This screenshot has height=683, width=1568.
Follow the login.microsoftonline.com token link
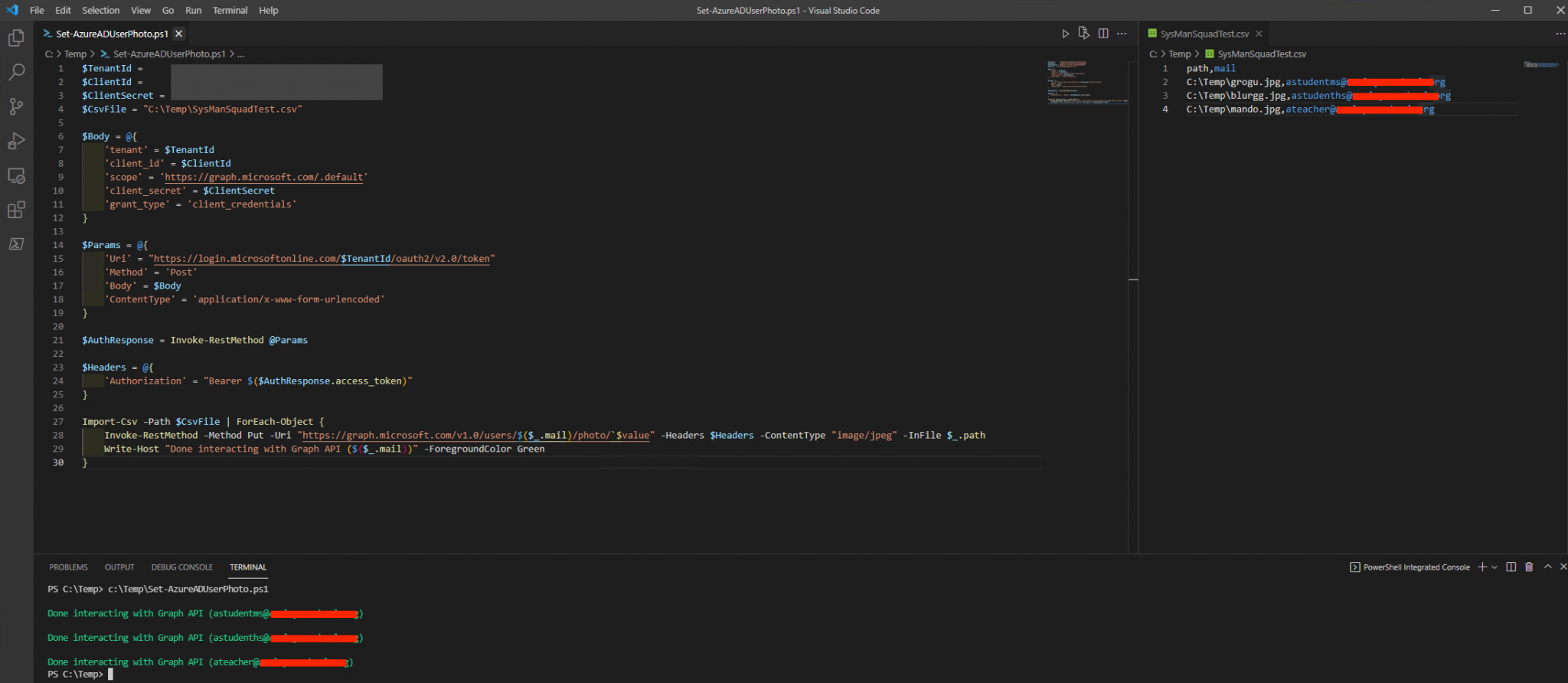point(322,259)
